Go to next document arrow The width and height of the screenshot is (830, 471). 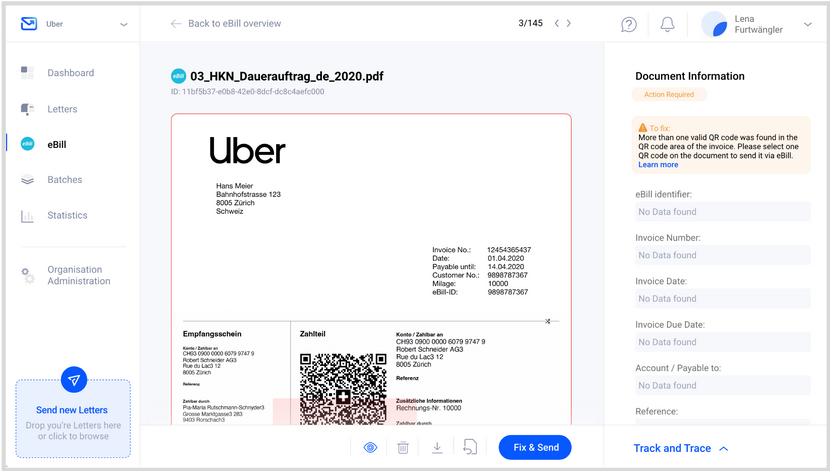coord(569,23)
